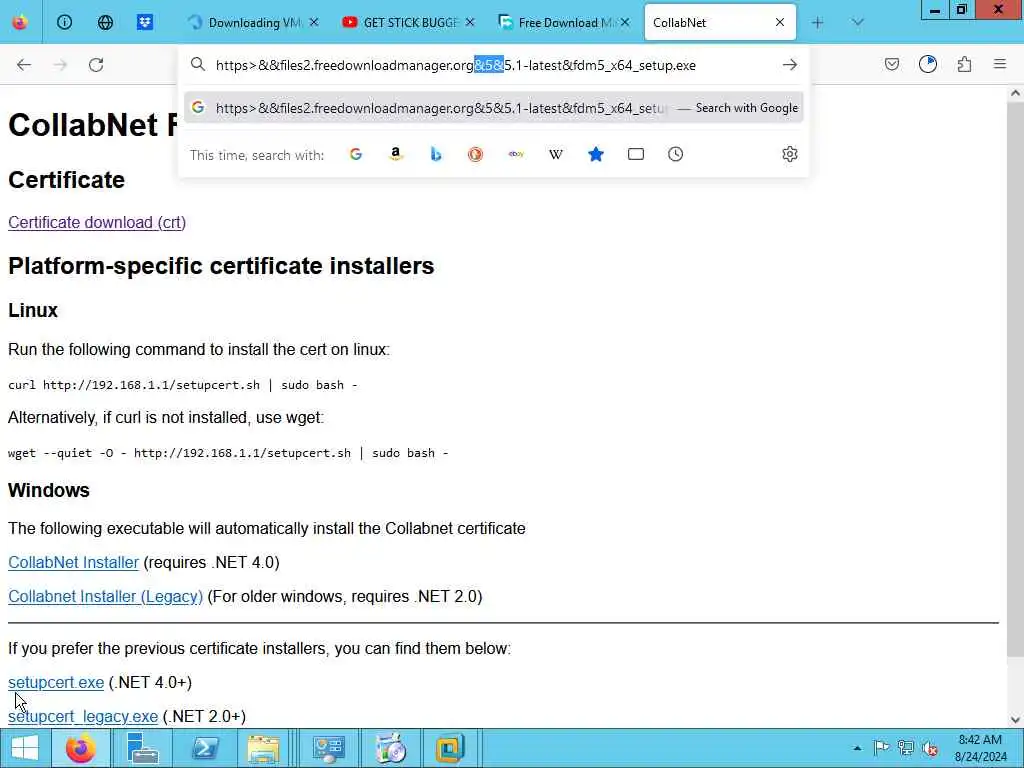Screen dimensions: 1024x768
Task: Open the Extensions puzzle icon
Action: tap(964, 64)
